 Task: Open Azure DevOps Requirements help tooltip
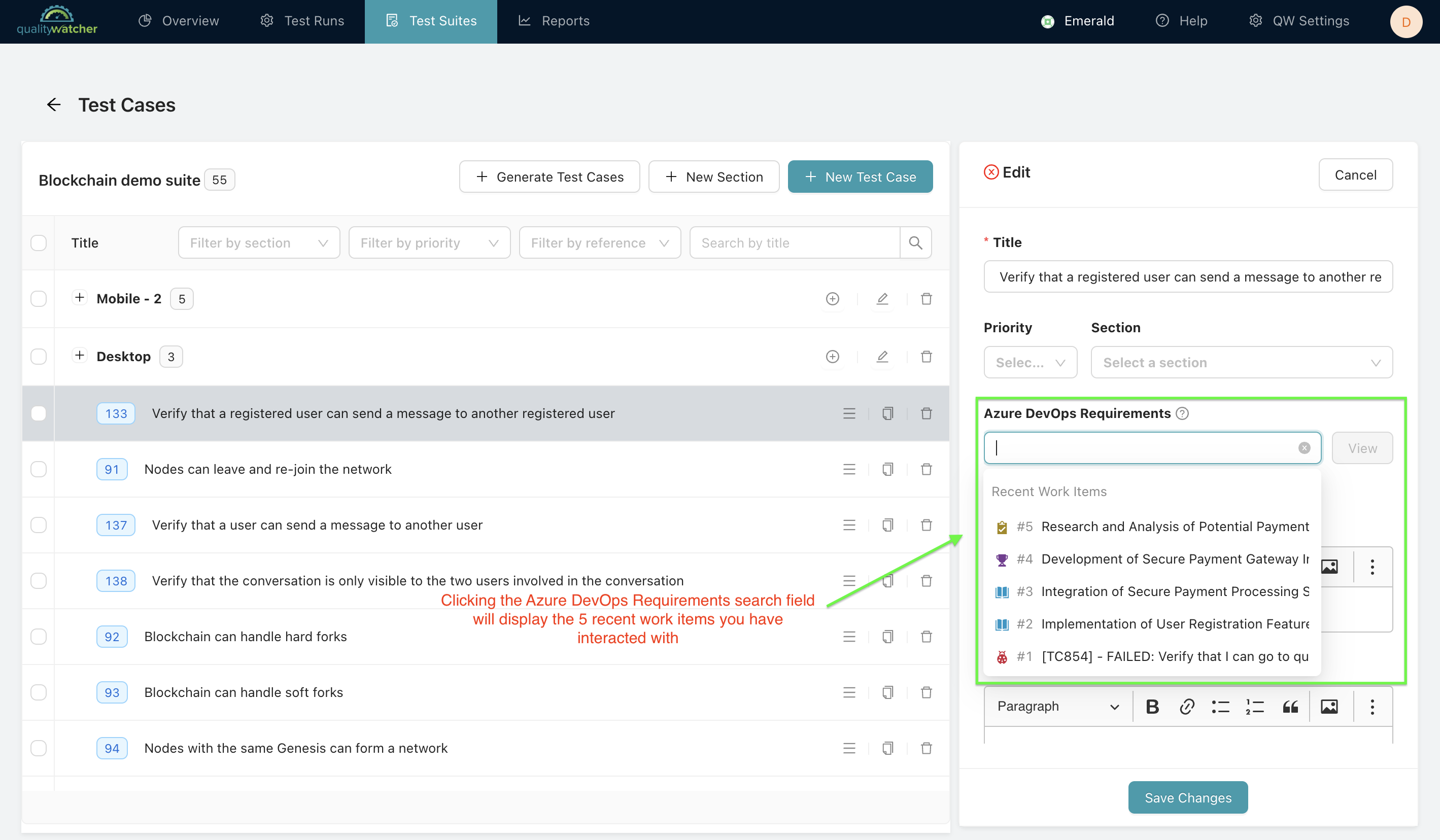[1182, 413]
